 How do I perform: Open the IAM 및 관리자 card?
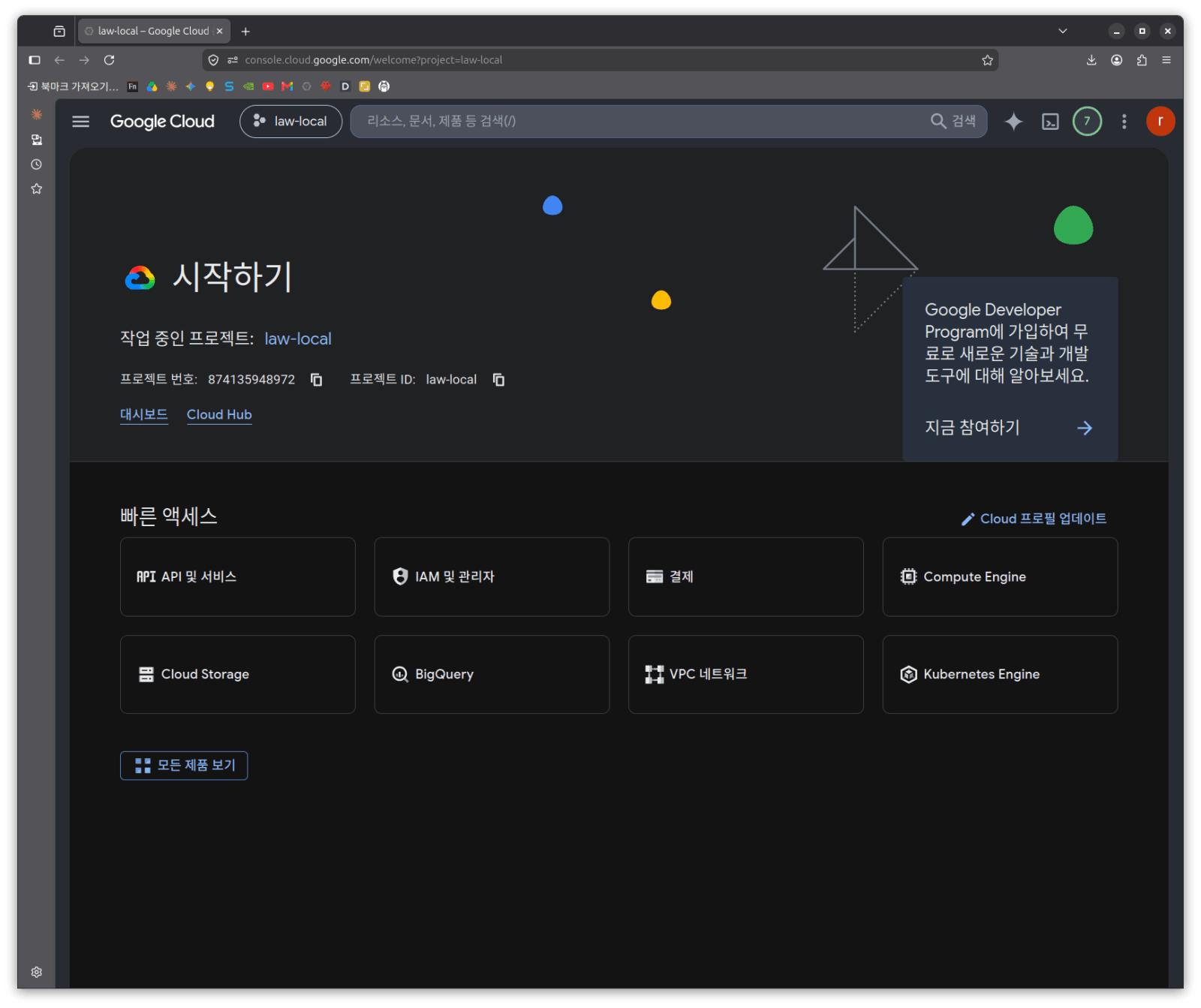point(492,576)
